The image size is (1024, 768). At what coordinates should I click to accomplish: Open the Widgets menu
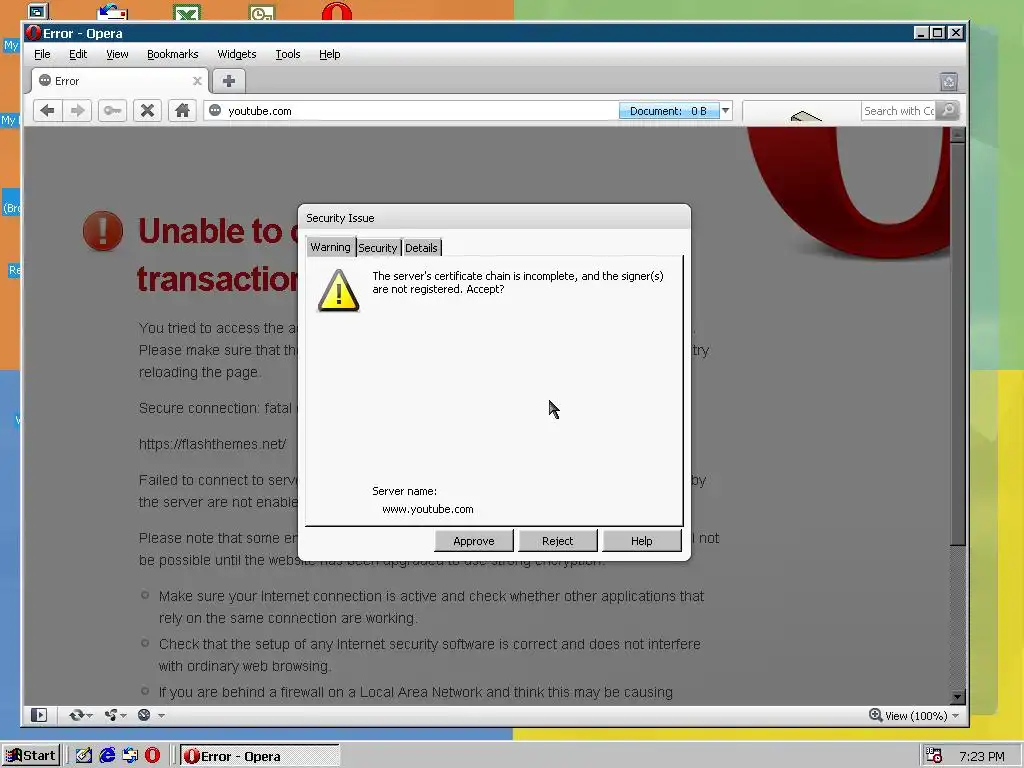pyautogui.click(x=236, y=54)
